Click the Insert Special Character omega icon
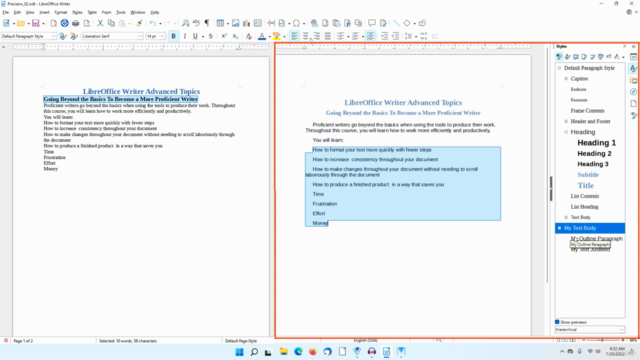 (x=296, y=23)
